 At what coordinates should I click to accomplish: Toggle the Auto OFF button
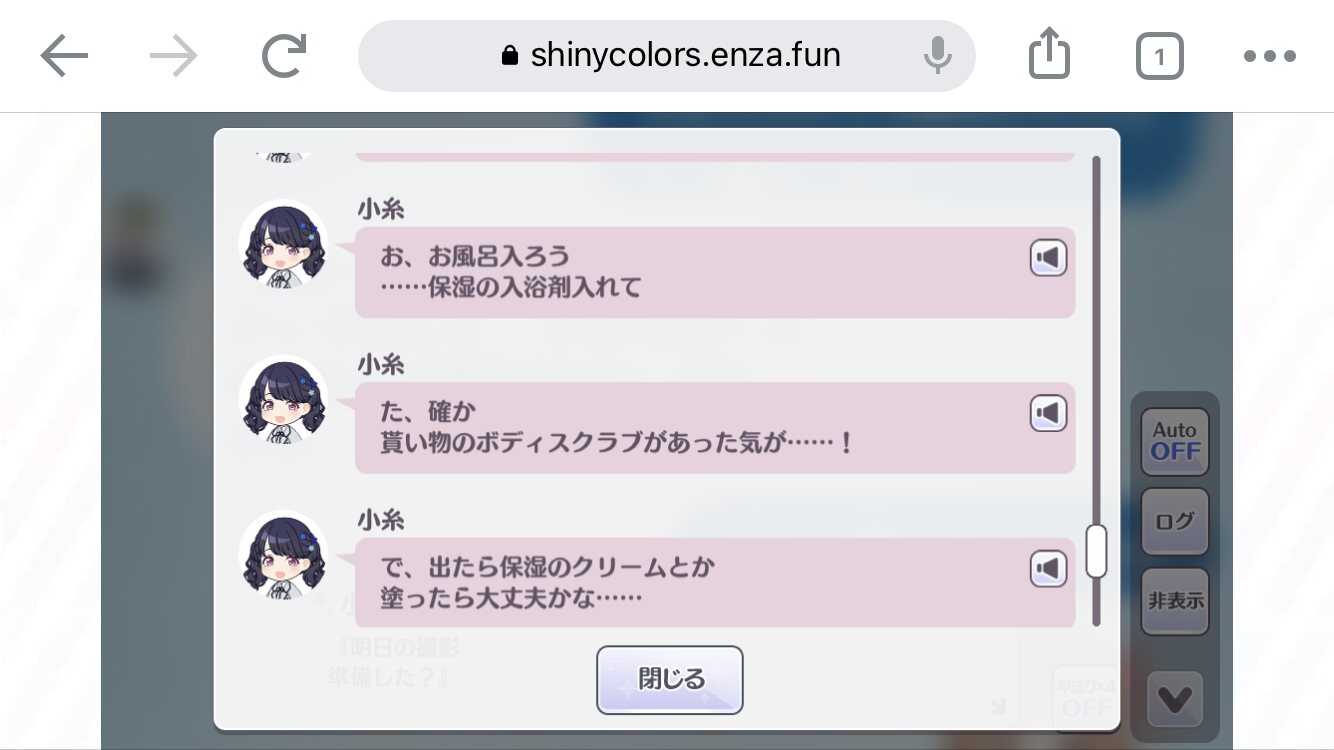[1175, 441]
